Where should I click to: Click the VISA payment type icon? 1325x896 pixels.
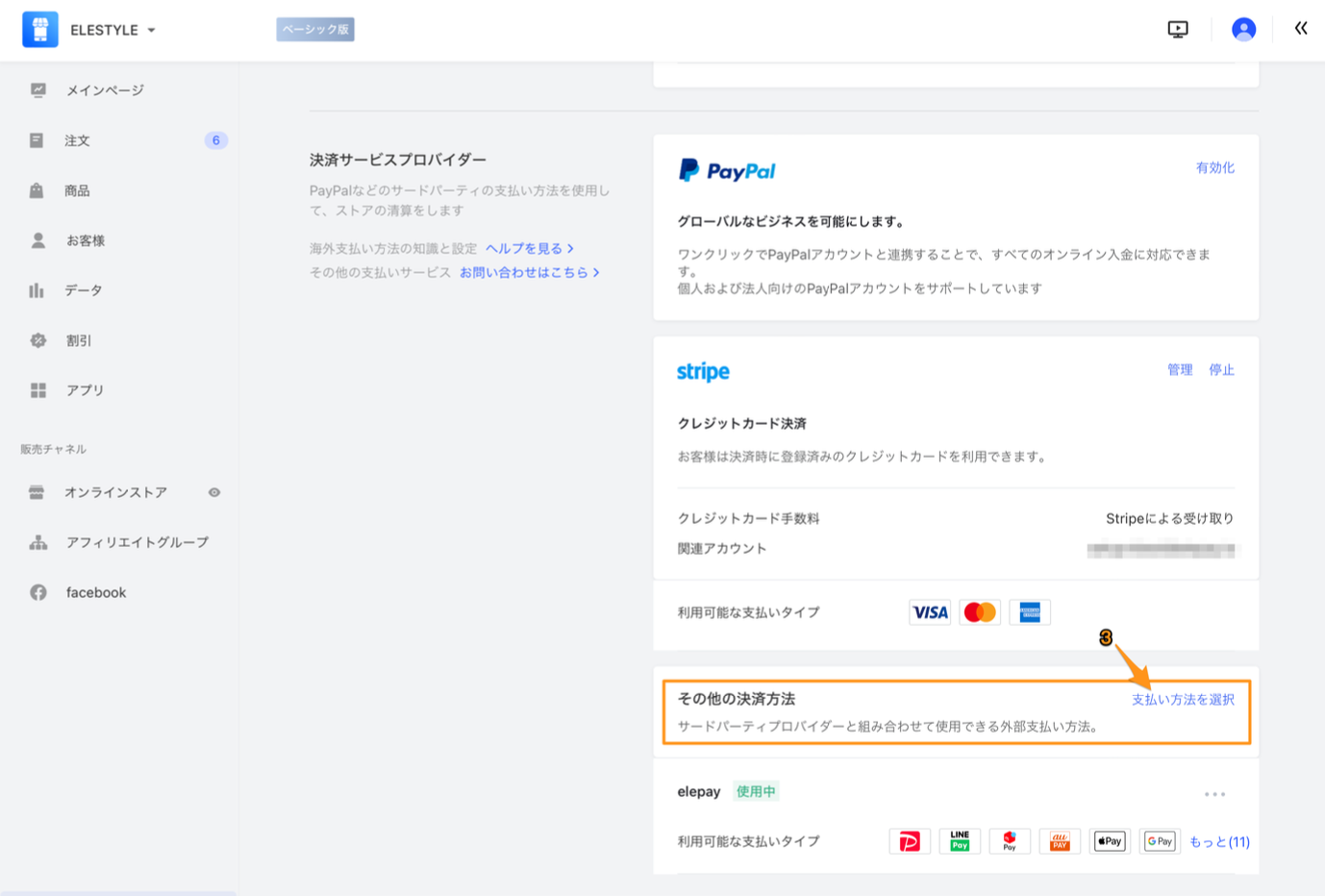click(929, 611)
